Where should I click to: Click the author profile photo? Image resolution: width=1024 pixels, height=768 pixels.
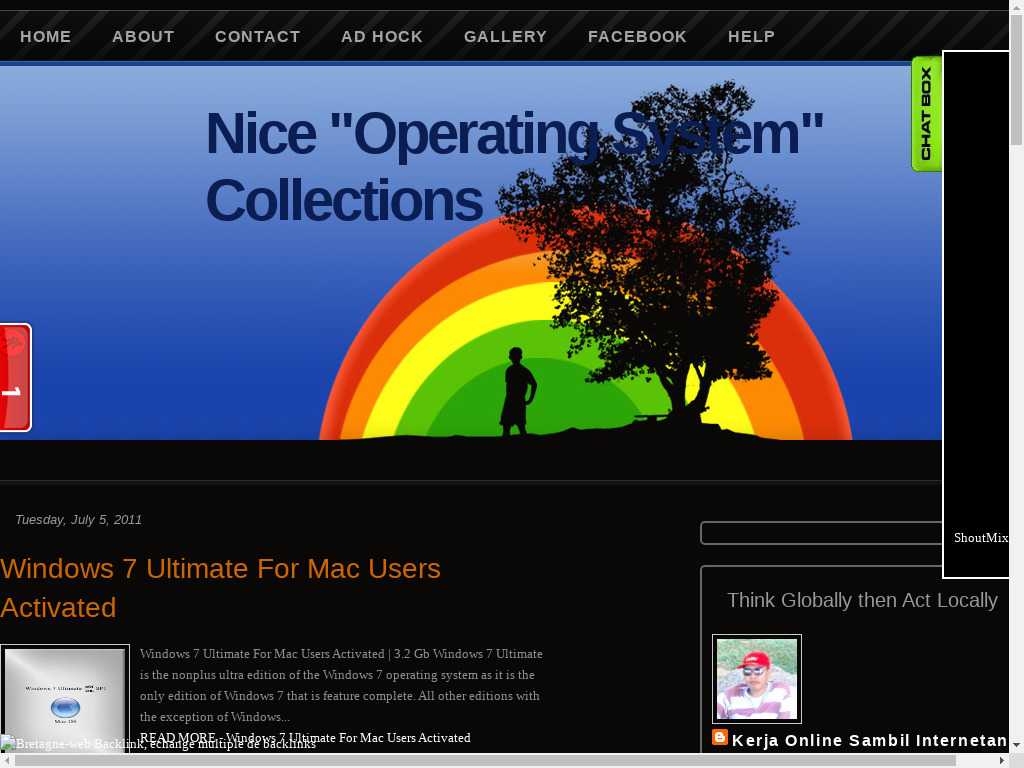pyautogui.click(x=756, y=679)
